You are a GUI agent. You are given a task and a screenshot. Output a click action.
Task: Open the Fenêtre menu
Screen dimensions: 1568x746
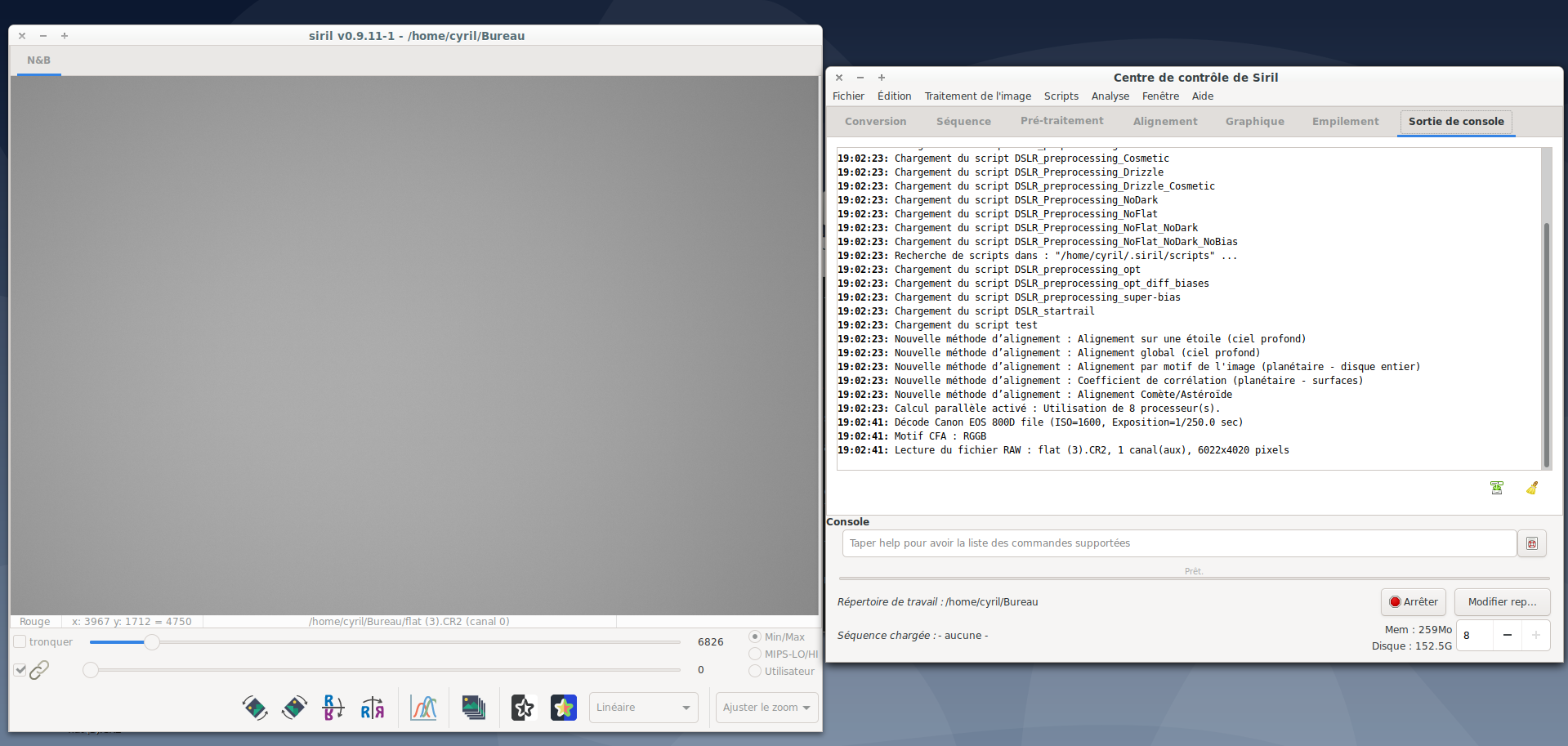(1161, 96)
